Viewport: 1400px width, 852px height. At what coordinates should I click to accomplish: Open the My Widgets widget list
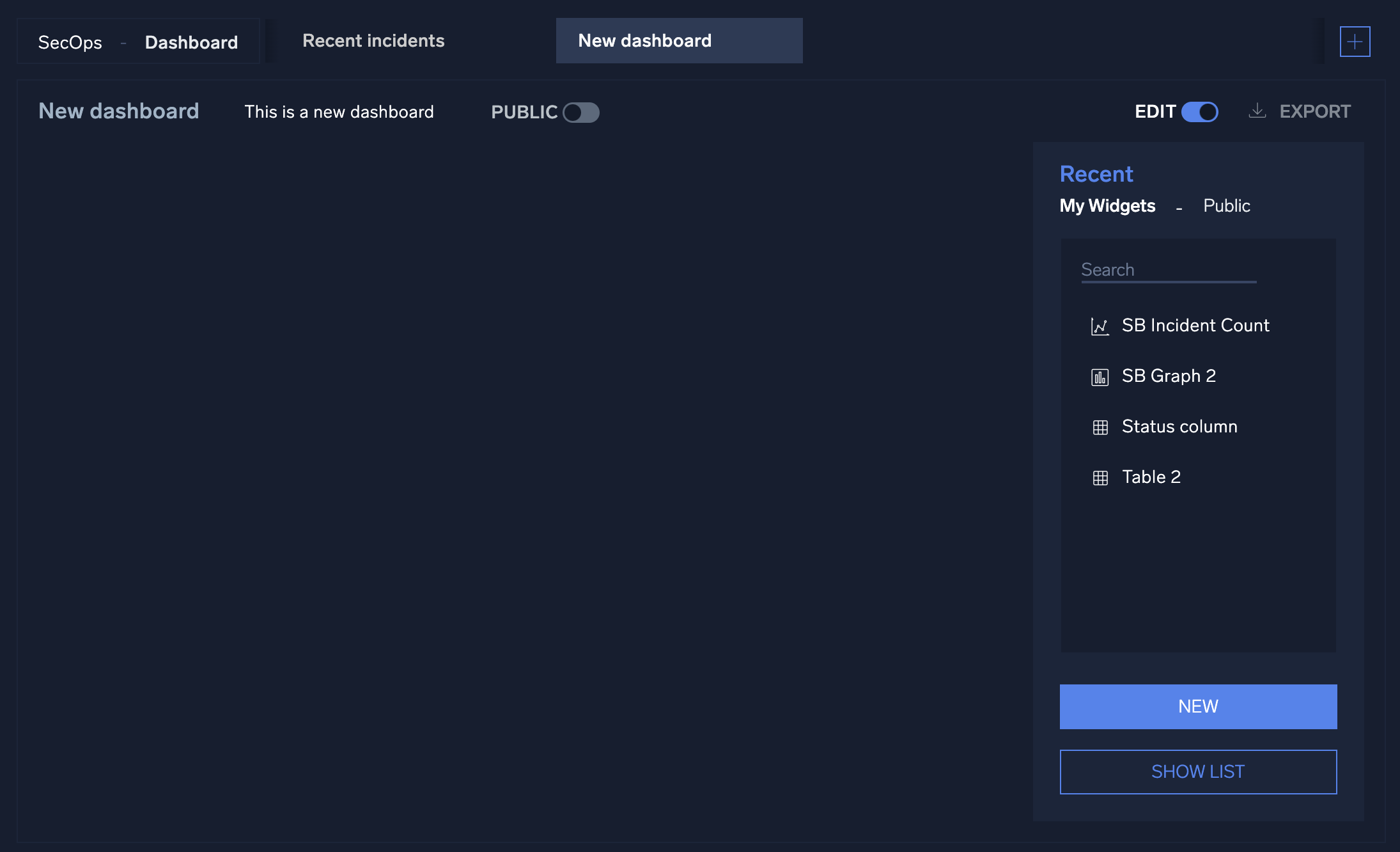click(1107, 206)
